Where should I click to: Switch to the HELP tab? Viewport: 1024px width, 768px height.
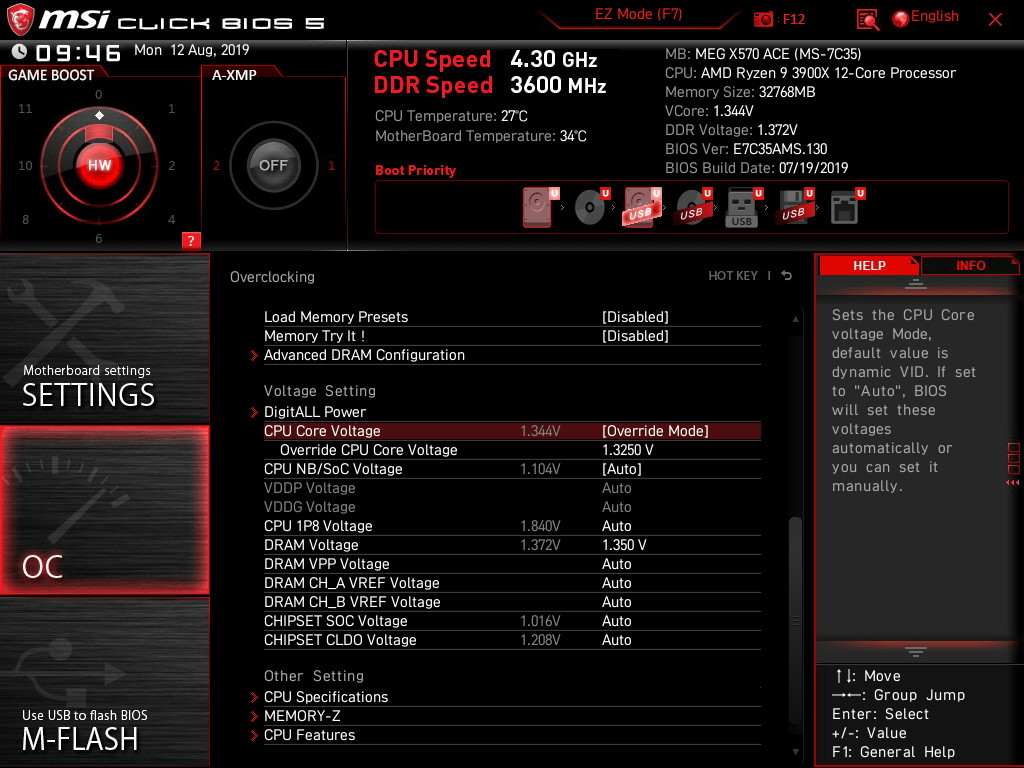pos(869,265)
